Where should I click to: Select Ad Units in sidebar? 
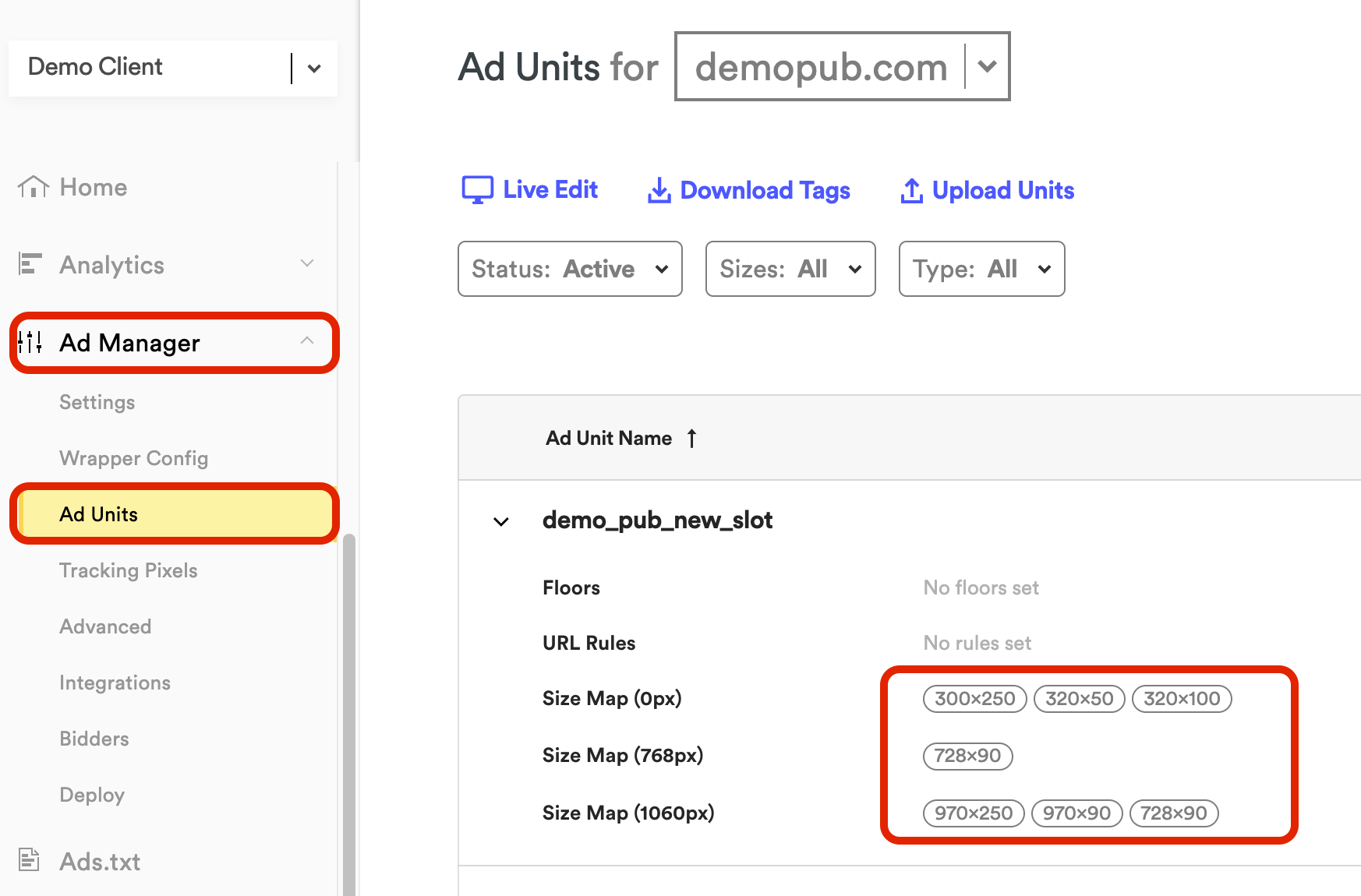click(176, 514)
